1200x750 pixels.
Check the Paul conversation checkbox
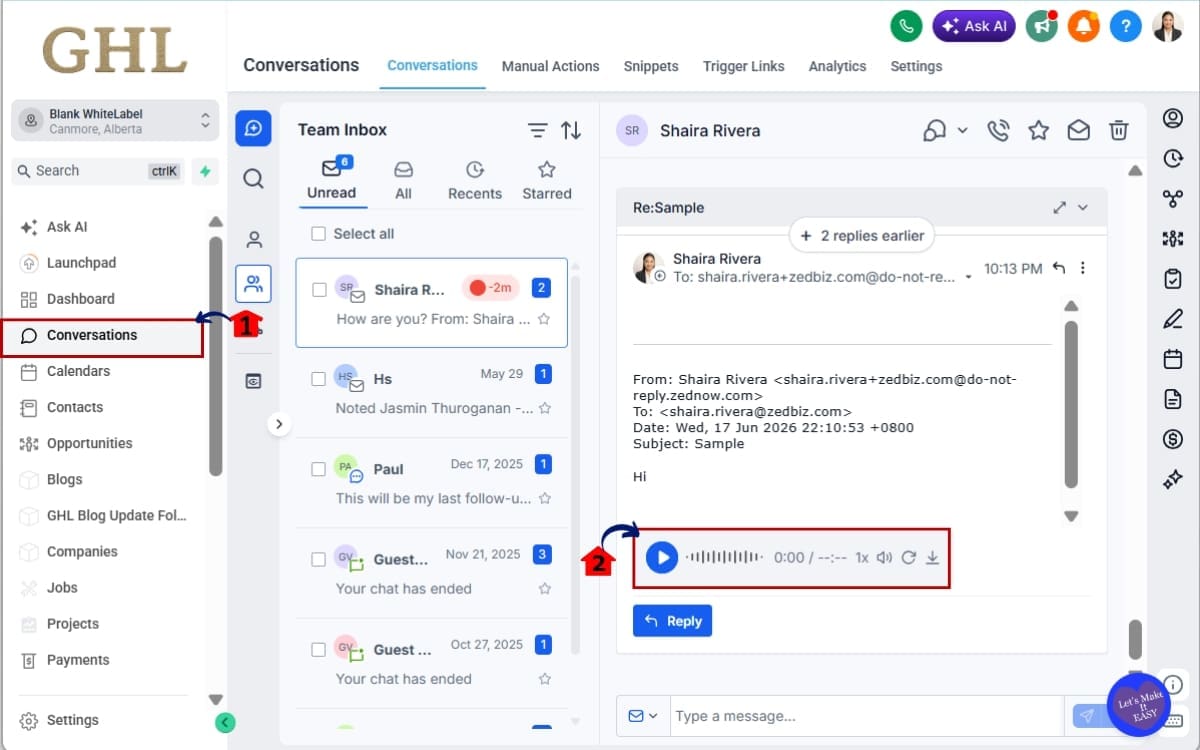[x=318, y=469]
